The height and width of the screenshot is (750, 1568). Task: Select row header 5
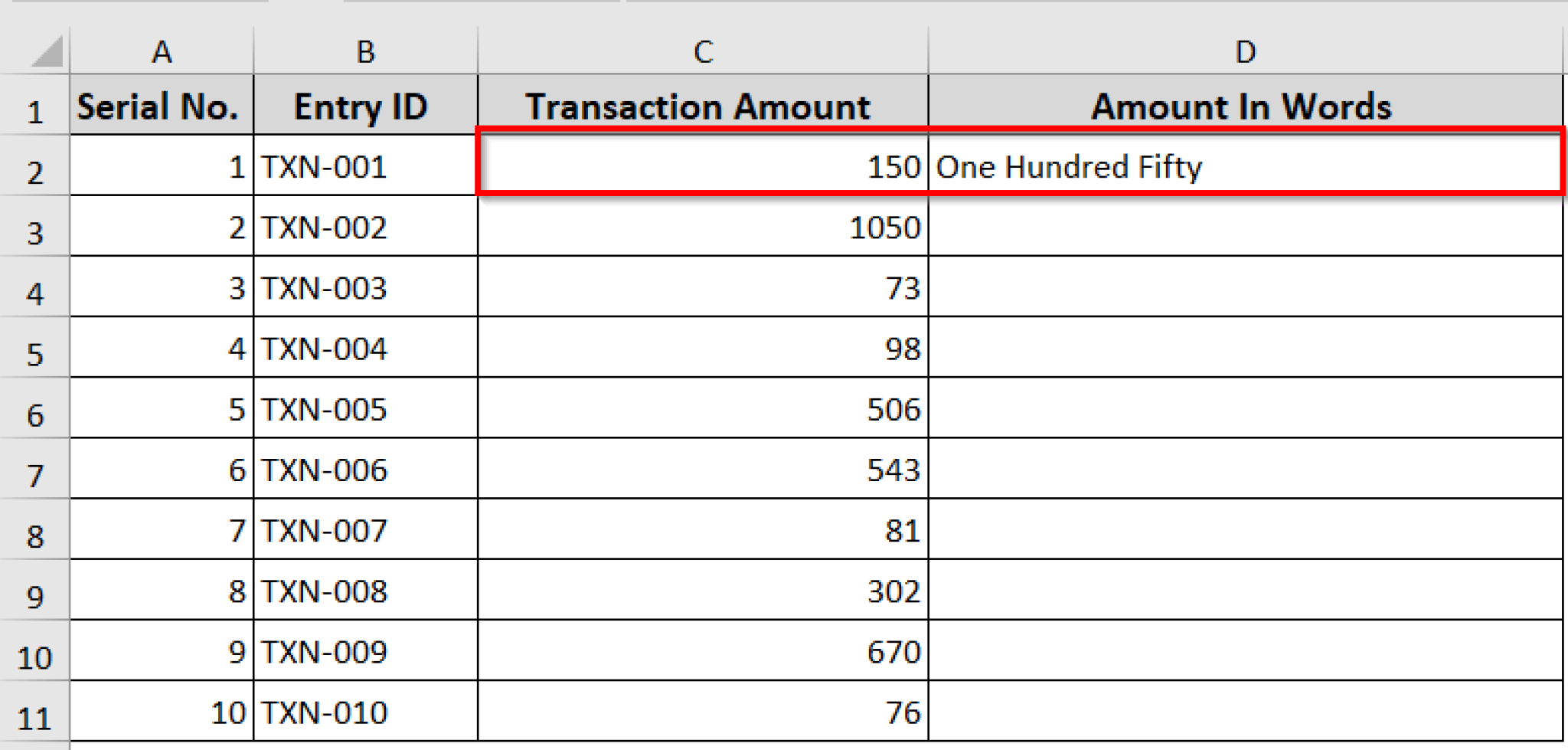tap(34, 349)
